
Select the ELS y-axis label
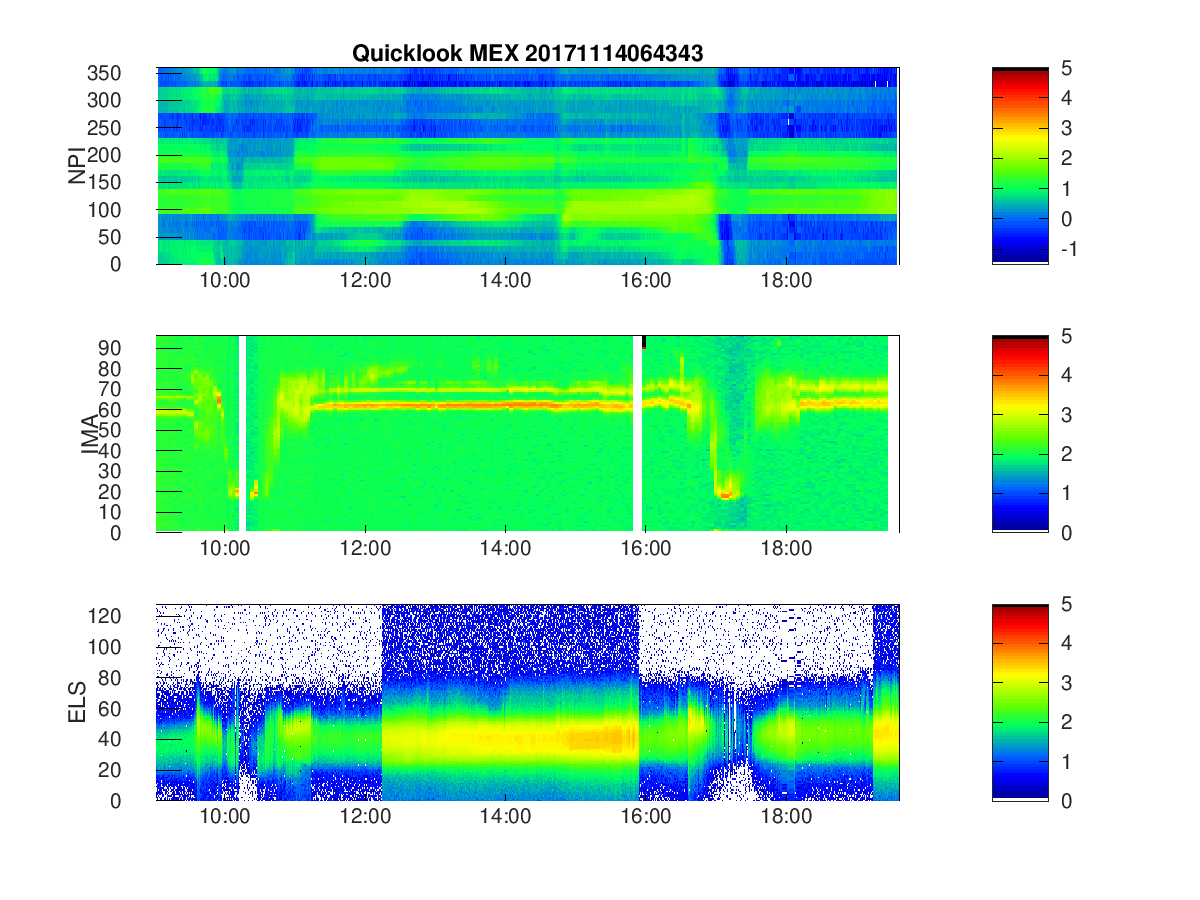click(77, 702)
